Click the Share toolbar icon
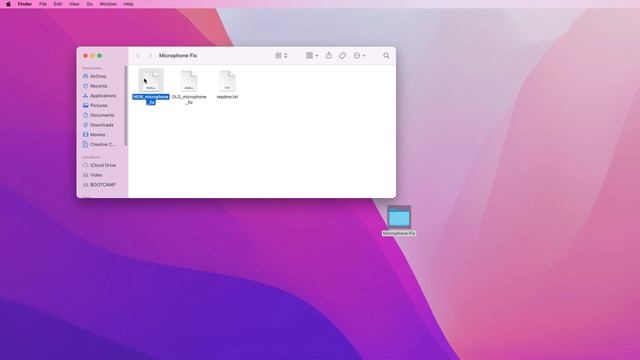The image size is (640, 360). coord(329,56)
